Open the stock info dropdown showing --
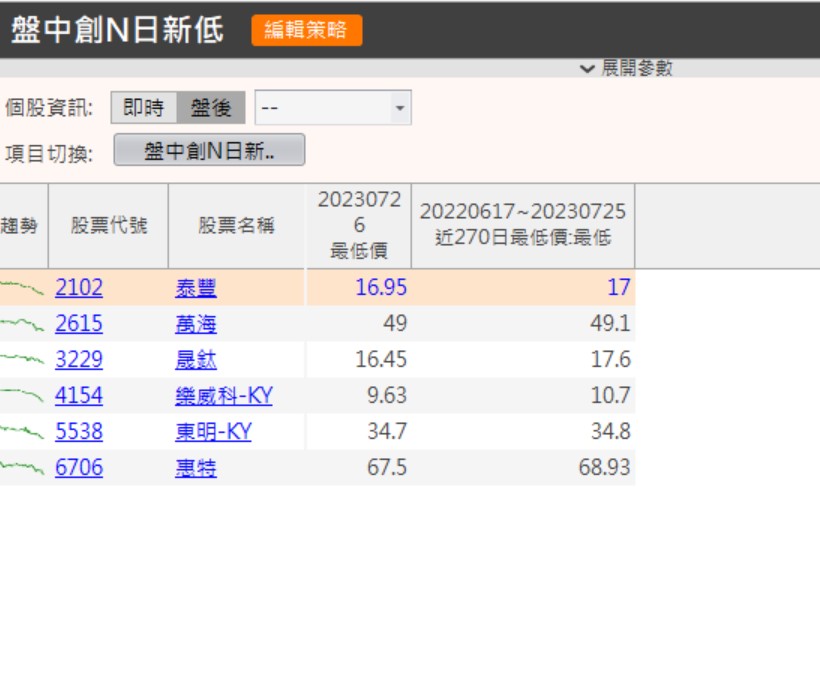Viewport: 820px width, 682px height. click(x=333, y=108)
